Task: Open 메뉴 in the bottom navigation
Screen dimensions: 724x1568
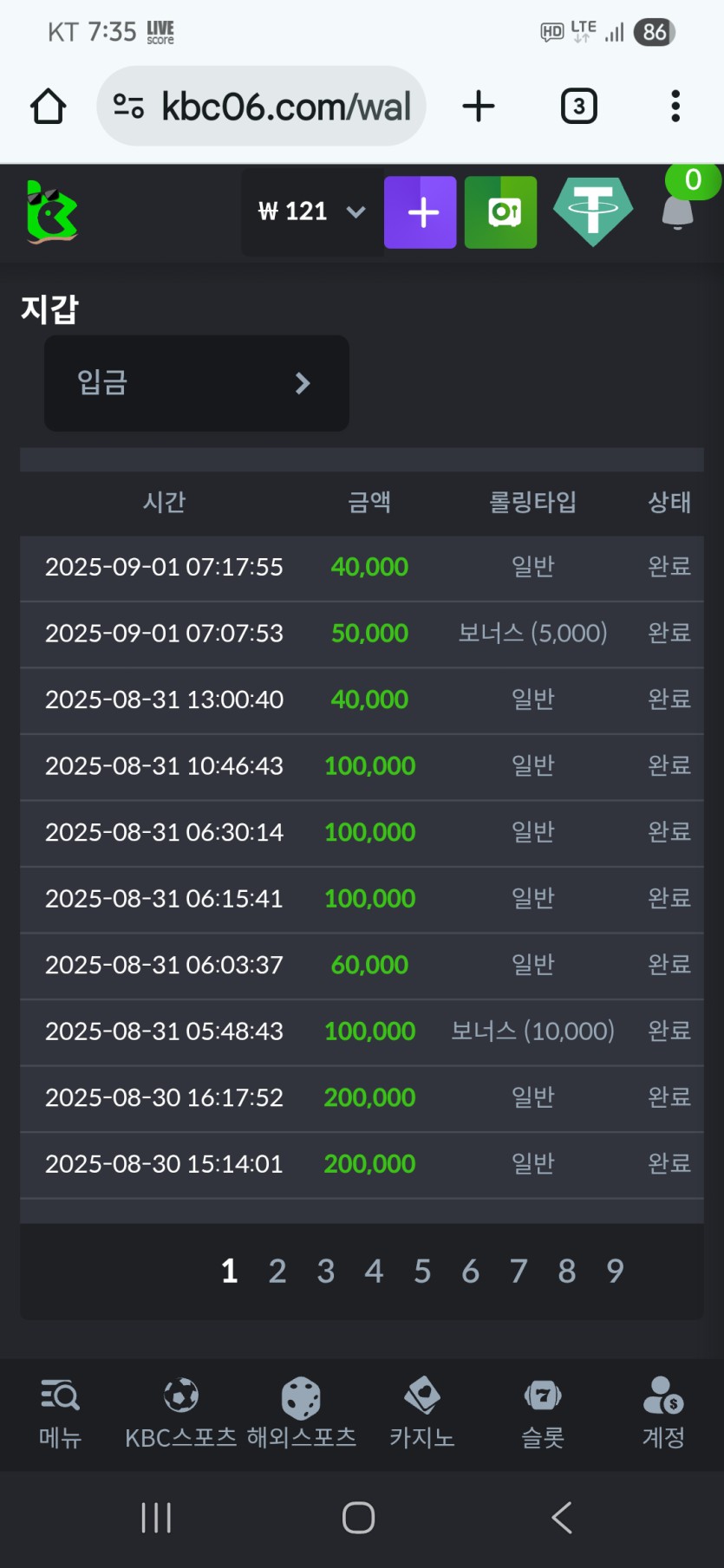Action: point(60,1414)
